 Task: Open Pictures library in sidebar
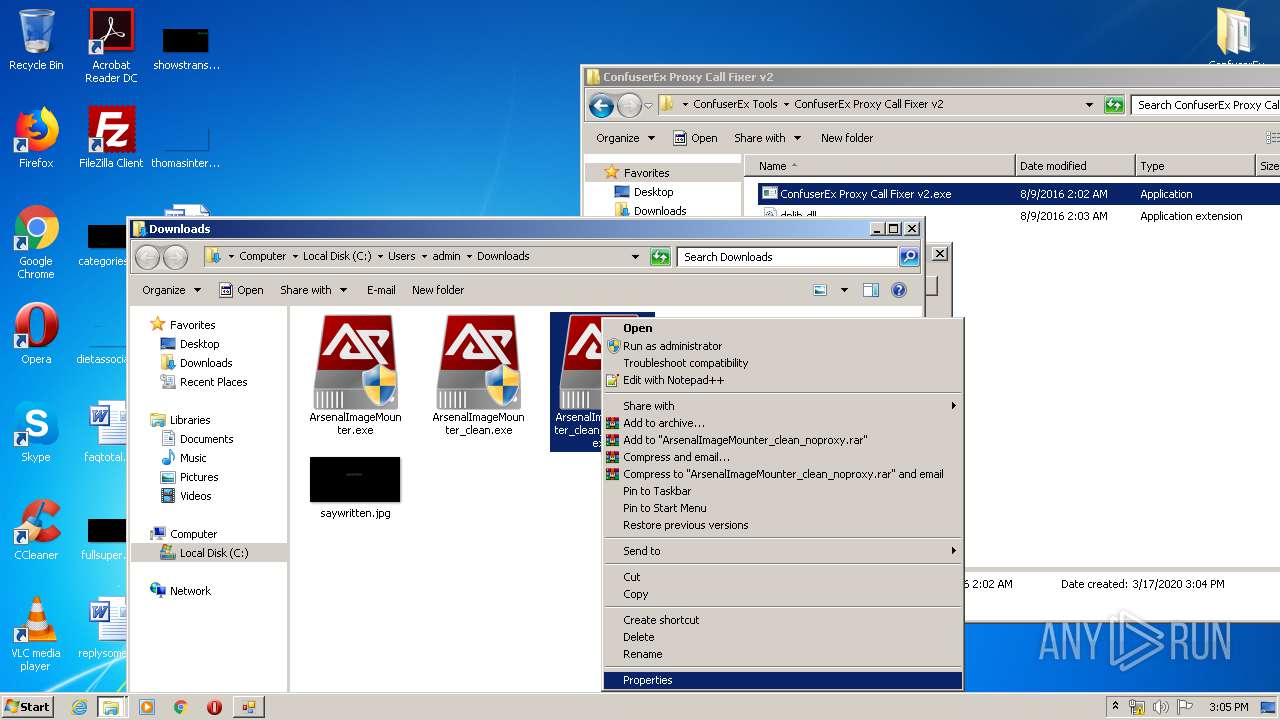click(x=199, y=477)
